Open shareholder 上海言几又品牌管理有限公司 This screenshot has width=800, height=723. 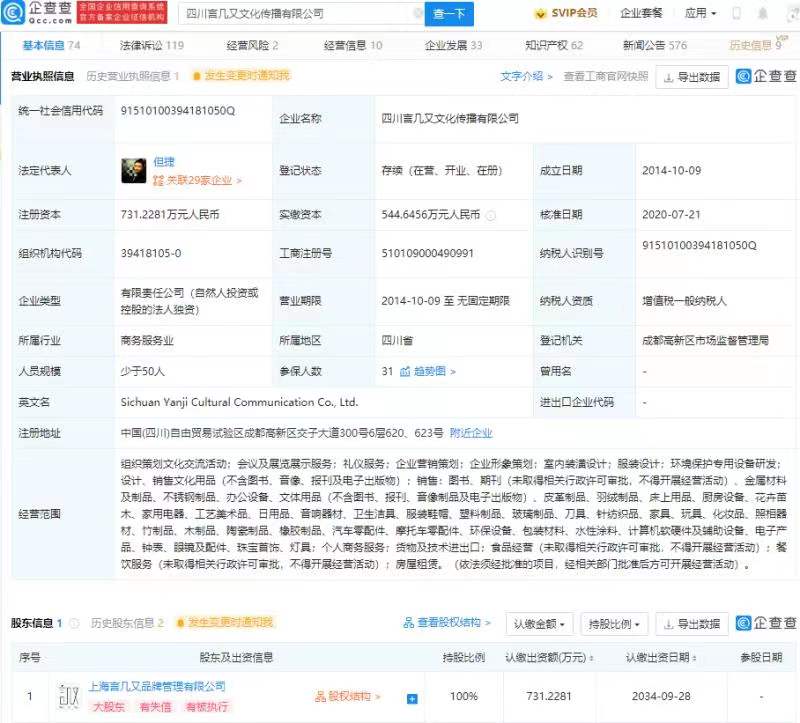pyautogui.click(x=157, y=686)
